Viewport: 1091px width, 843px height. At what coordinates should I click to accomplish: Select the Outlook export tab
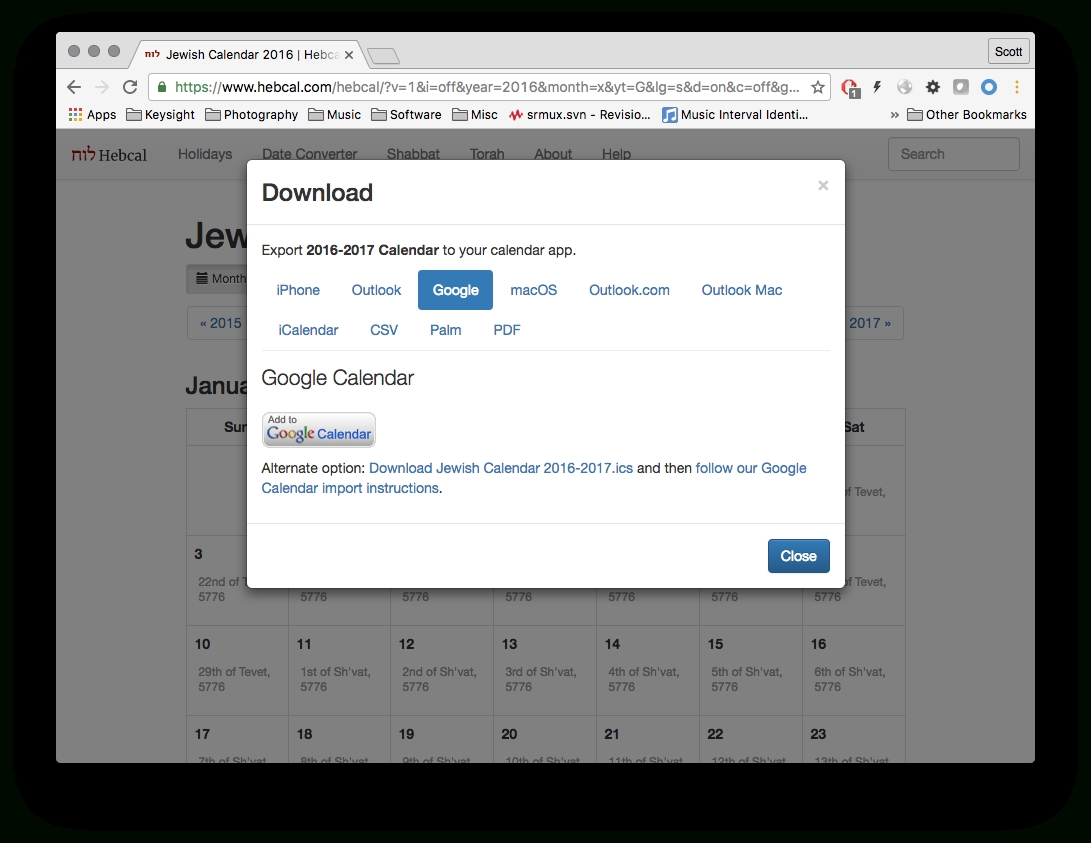click(376, 290)
